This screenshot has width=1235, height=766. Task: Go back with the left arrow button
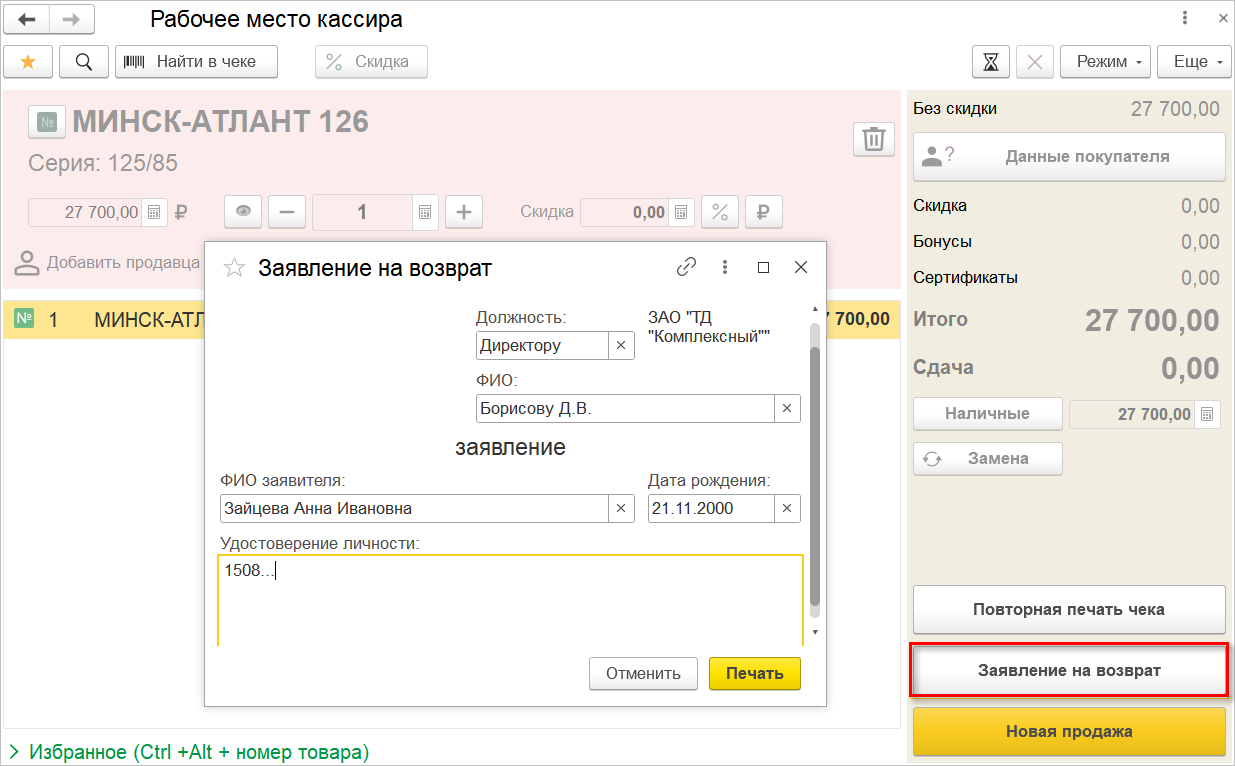tap(27, 19)
